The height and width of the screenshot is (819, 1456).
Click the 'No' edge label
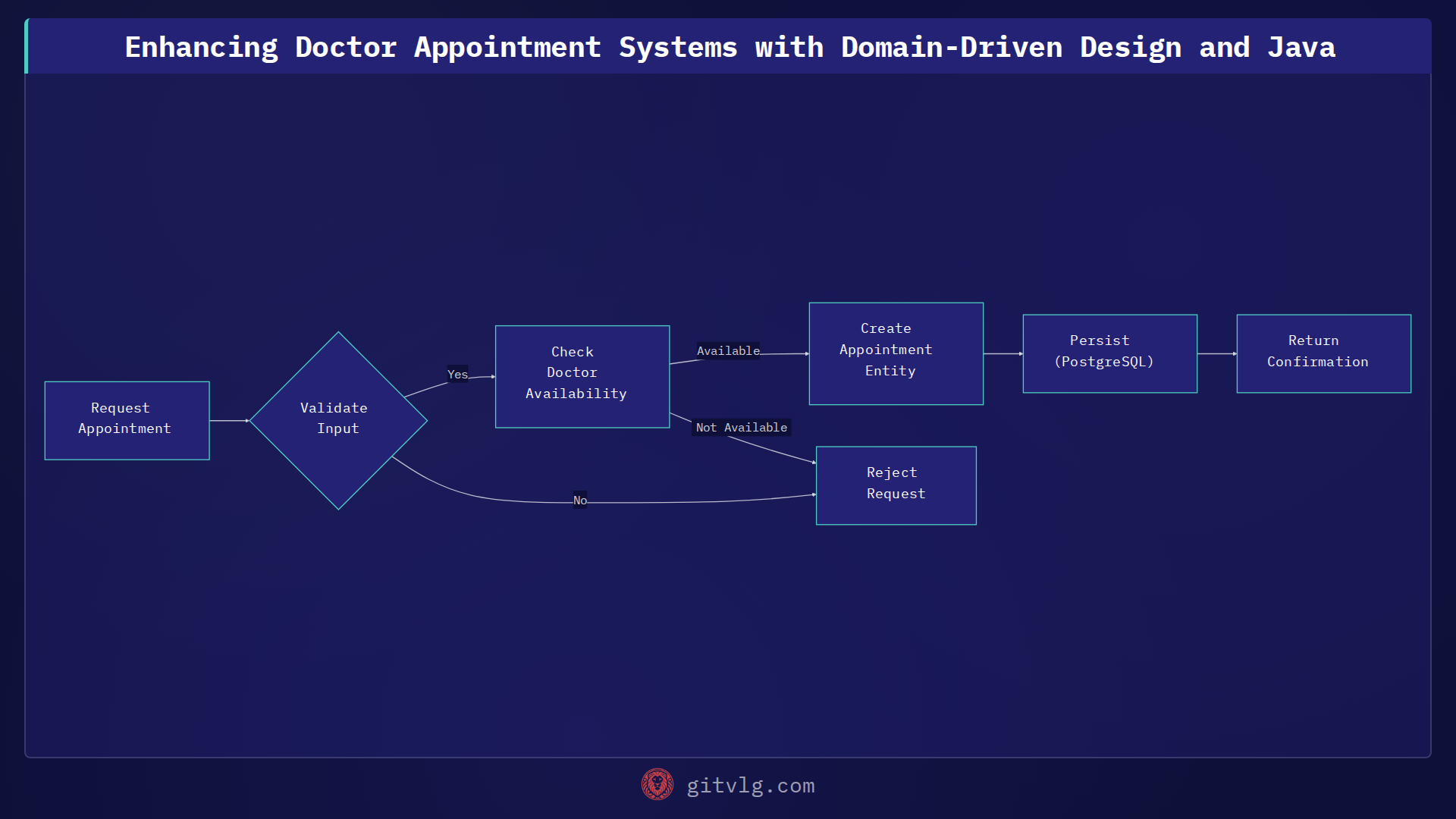point(580,500)
